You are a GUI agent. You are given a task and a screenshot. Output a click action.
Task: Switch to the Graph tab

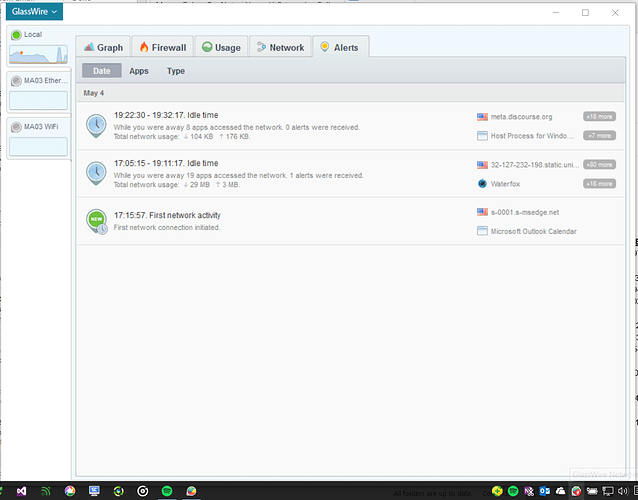104,47
